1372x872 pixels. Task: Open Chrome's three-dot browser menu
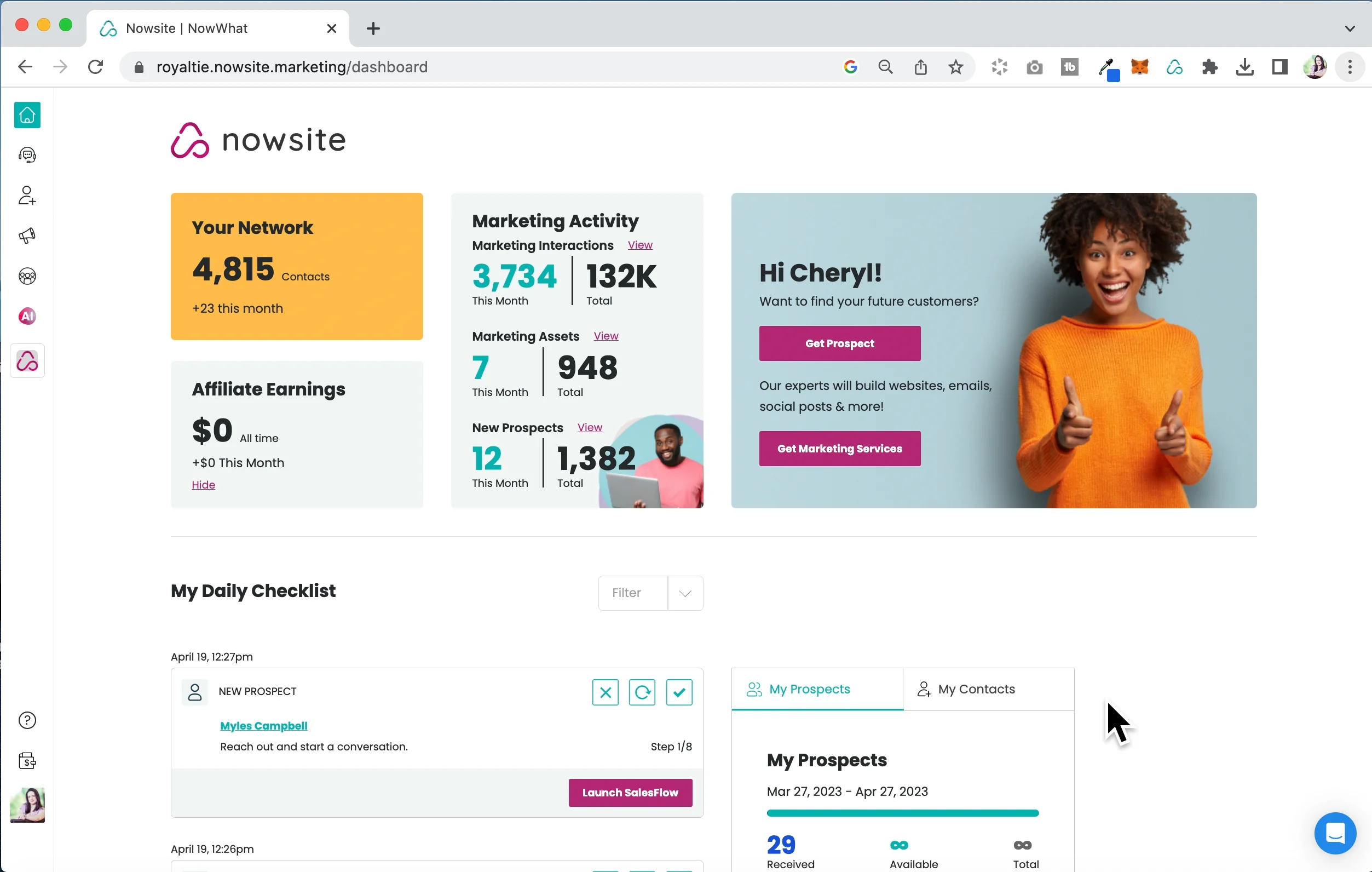point(1349,67)
